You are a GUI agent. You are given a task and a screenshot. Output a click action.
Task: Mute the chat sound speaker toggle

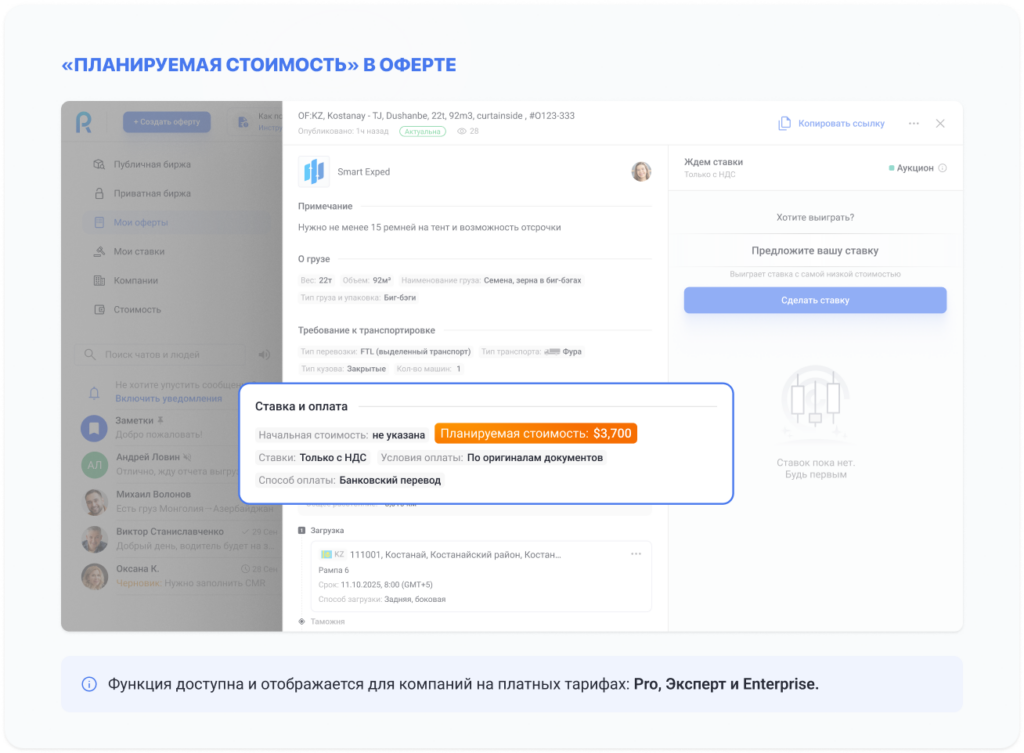click(263, 356)
